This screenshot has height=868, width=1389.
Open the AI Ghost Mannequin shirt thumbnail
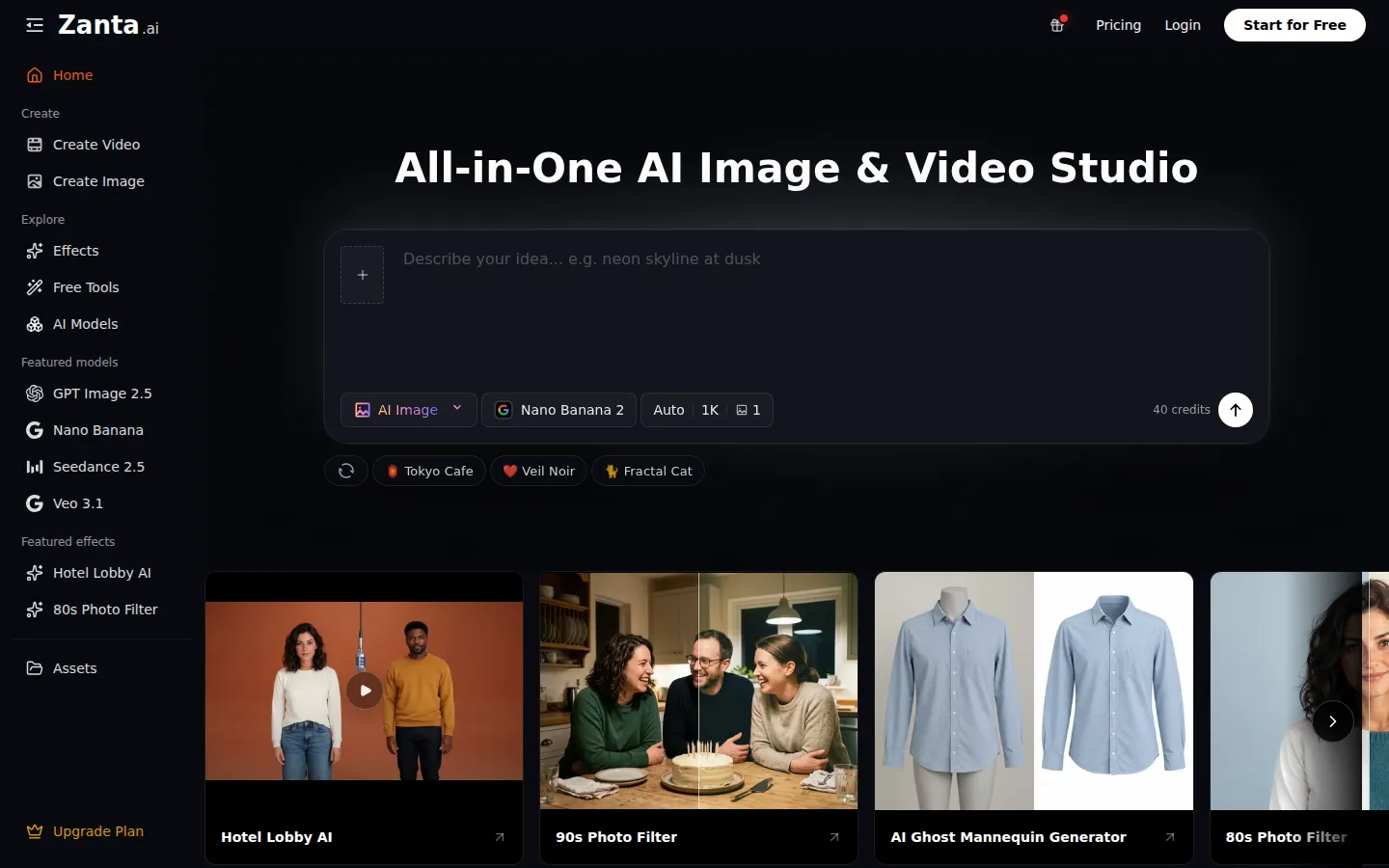tap(1034, 691)
